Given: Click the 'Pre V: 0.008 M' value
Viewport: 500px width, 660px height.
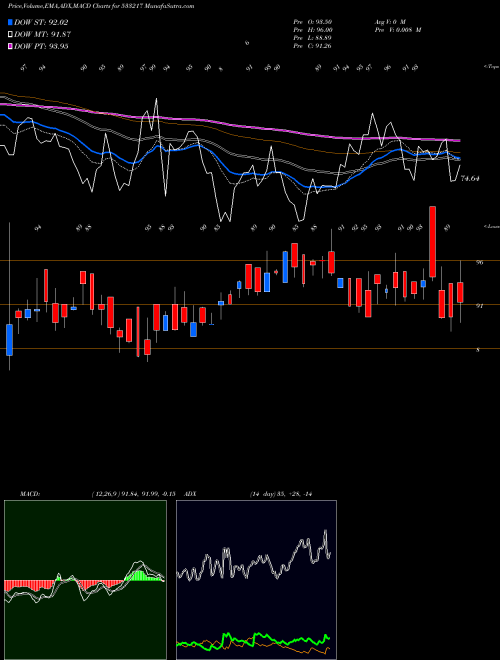Looking at the screenshot, I should click(x=397, y=30).
